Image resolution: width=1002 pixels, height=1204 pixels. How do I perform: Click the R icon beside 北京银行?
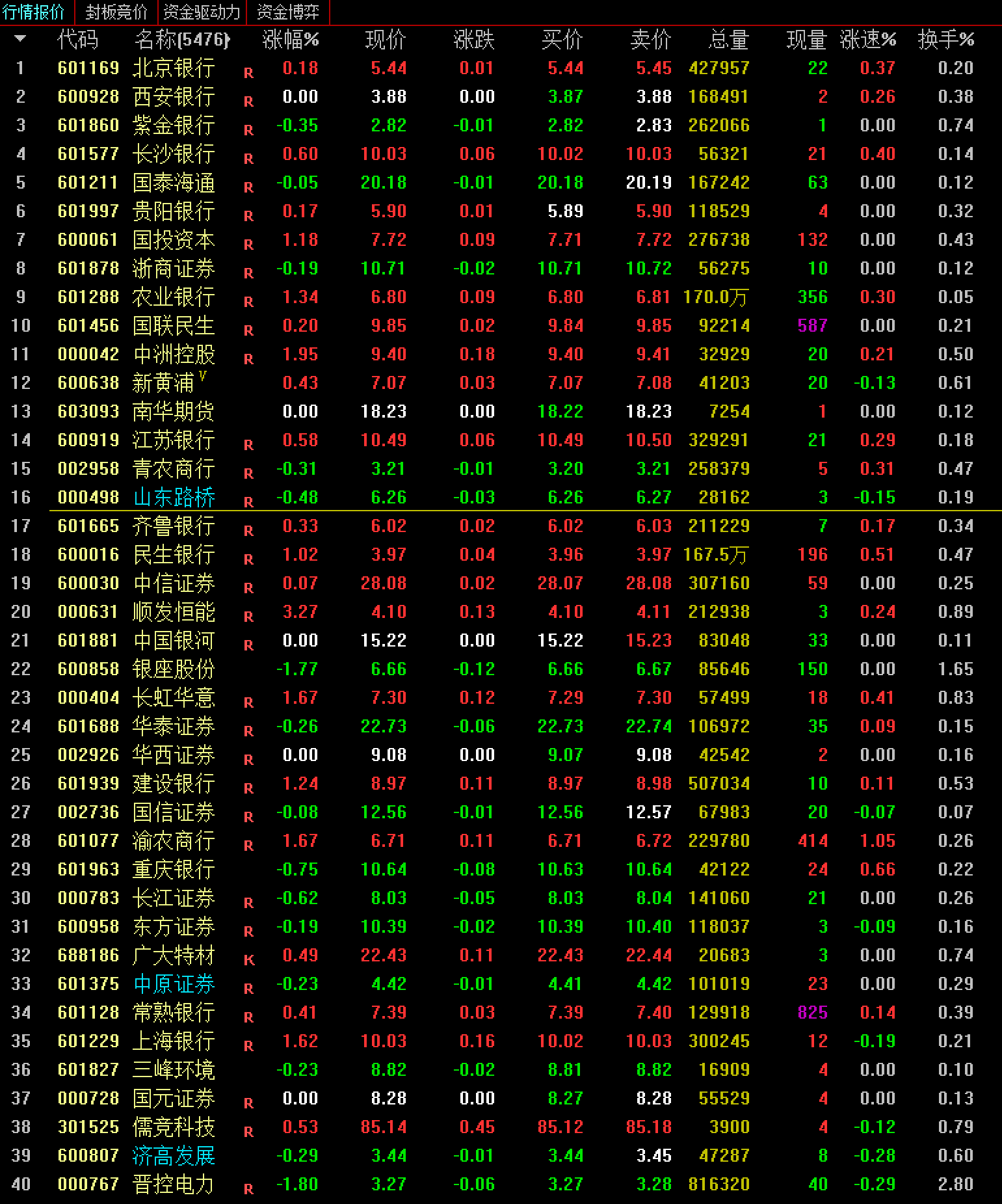click(248, 73)
